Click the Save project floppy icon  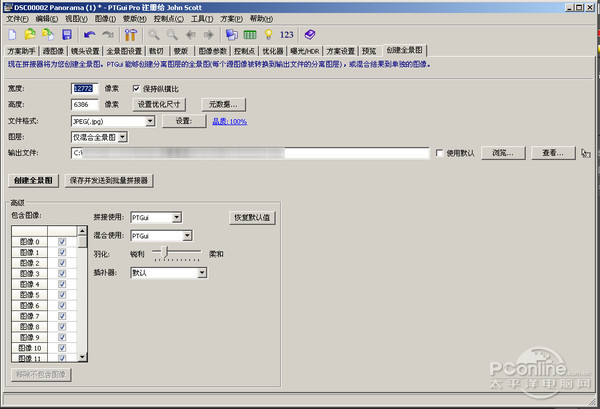pos(67,35)
